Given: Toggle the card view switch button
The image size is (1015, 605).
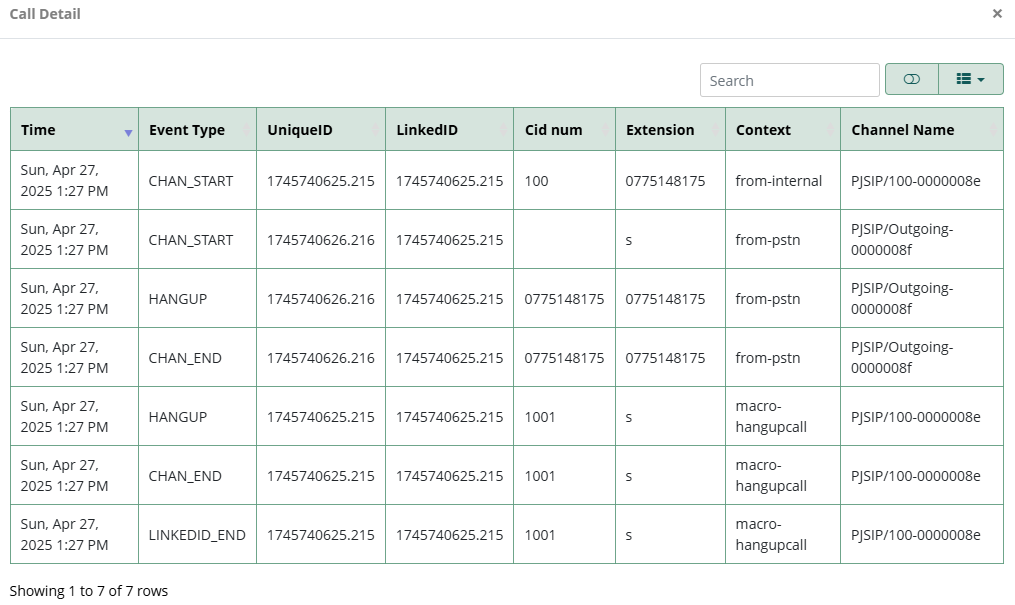Looking at the screenshot, I should point(911,80).
